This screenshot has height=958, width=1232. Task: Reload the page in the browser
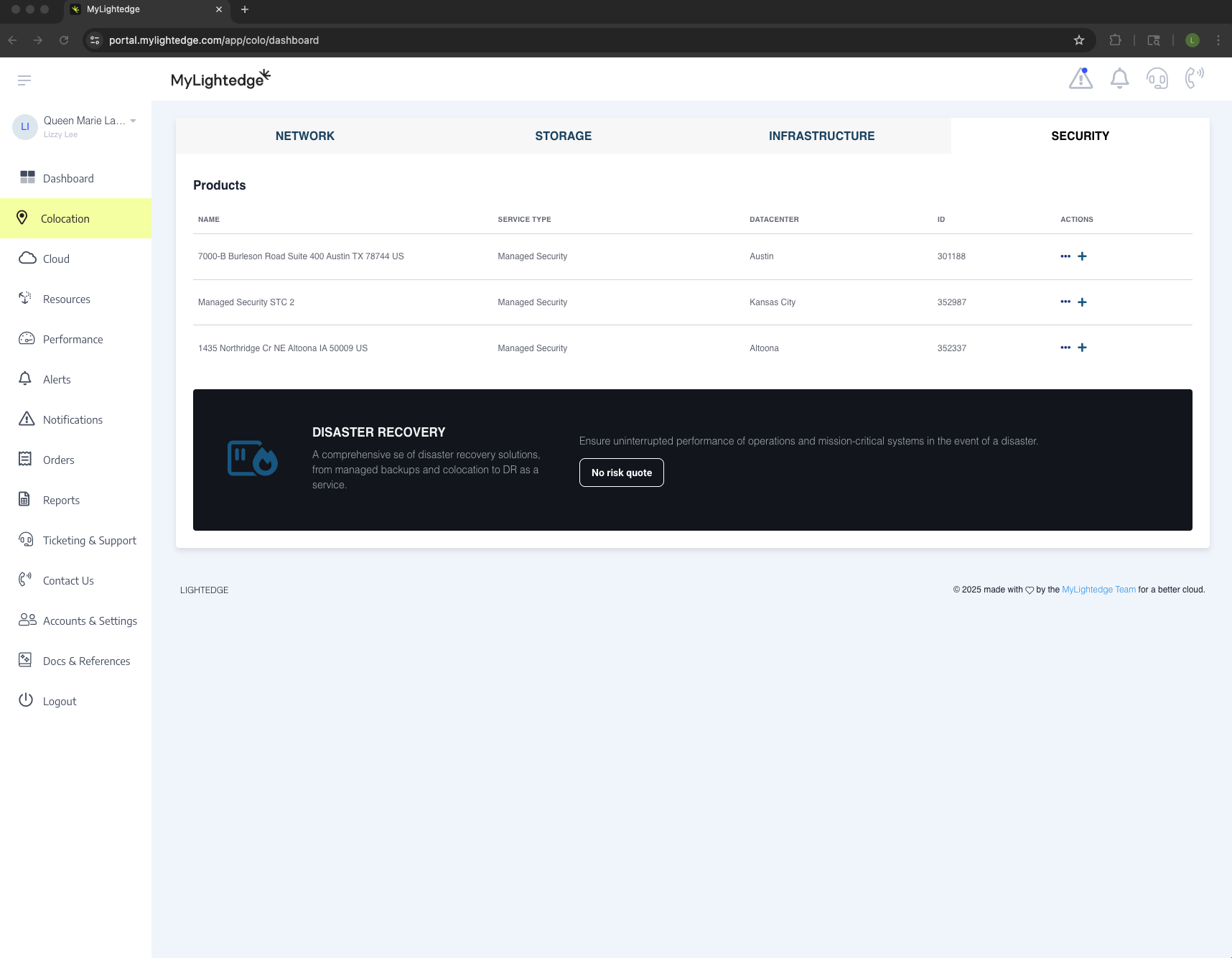[x=64, y=40]
